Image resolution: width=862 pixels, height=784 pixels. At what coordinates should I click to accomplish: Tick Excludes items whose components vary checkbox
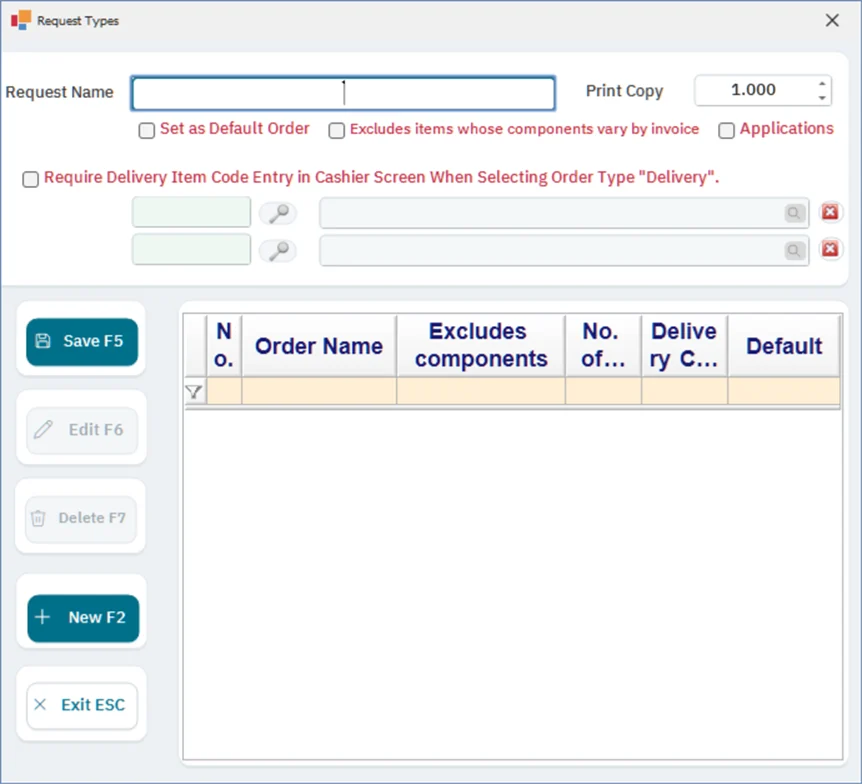point(336,131)
